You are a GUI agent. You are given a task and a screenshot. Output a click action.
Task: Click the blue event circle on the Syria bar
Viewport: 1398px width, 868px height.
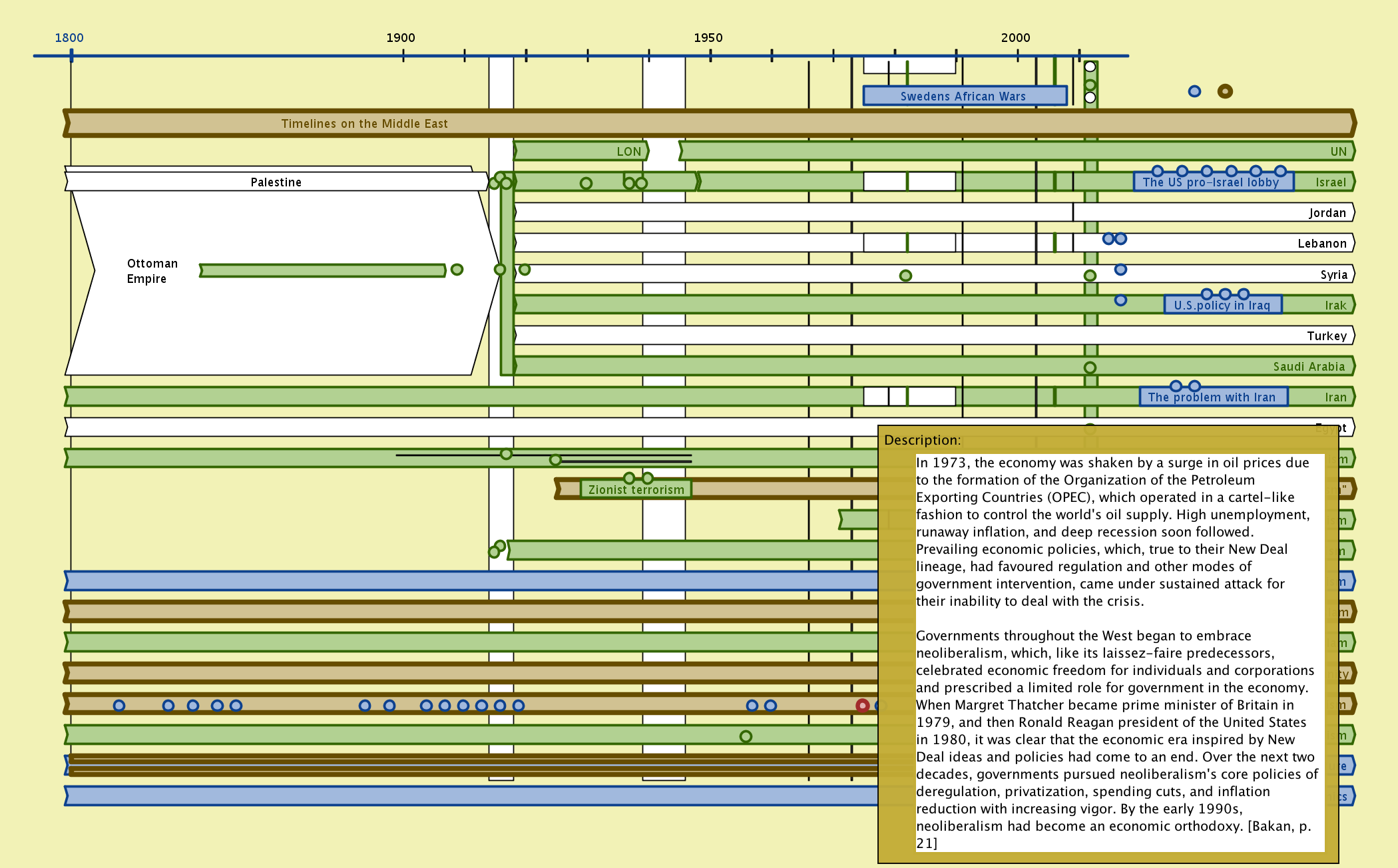click(x=1120, y=270)
